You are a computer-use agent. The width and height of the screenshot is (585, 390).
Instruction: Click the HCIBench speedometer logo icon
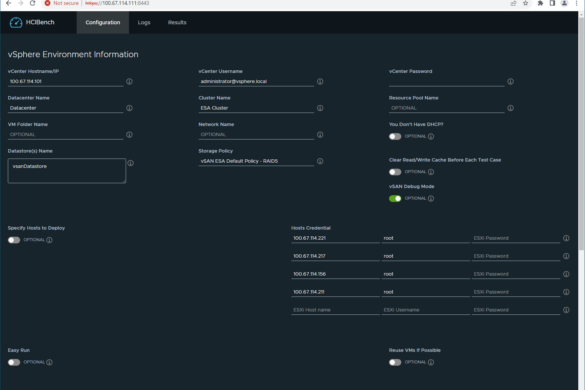pos(16,22)
